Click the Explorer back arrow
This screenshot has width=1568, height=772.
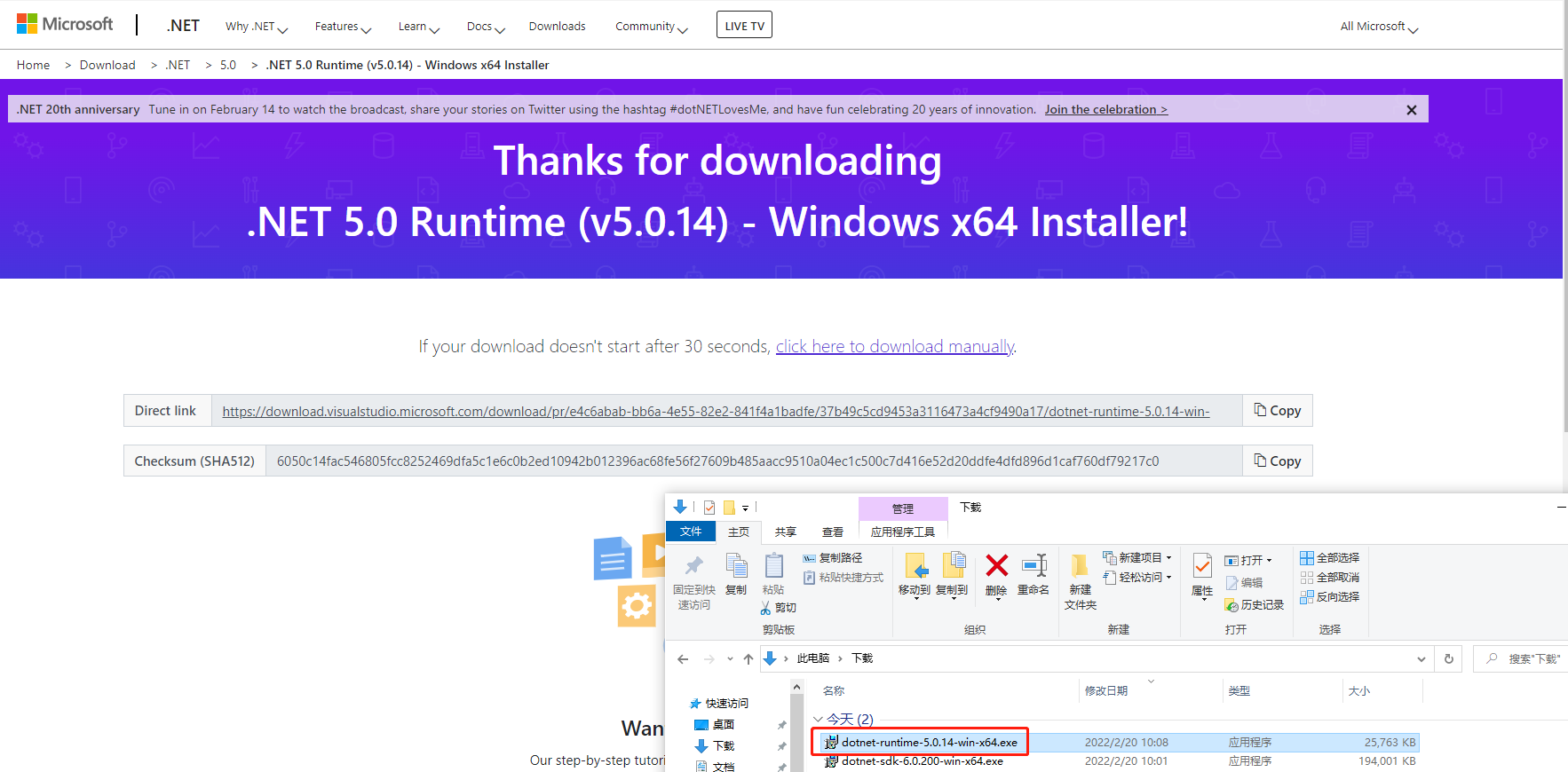point(683,658)
